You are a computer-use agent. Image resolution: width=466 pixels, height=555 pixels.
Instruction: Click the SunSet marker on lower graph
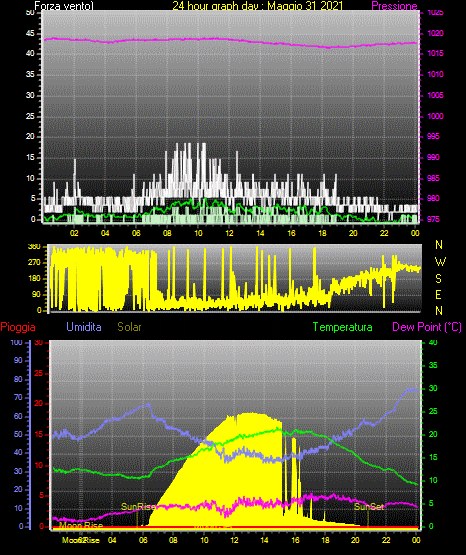pyautogui.click(x=369, y=507)
